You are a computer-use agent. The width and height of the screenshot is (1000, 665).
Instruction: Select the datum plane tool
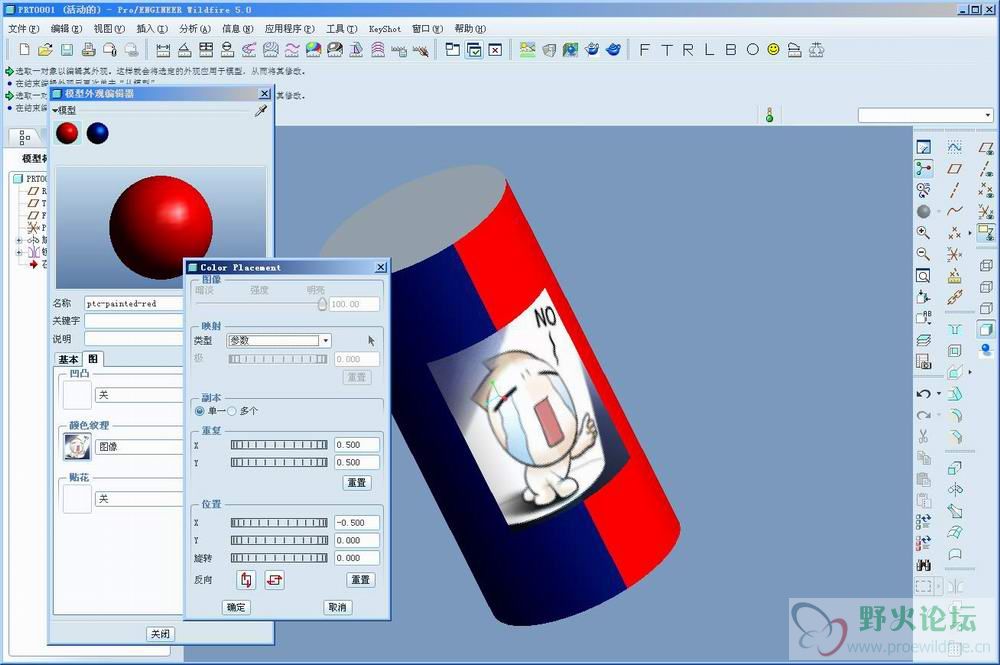click(x=954, y=169)
